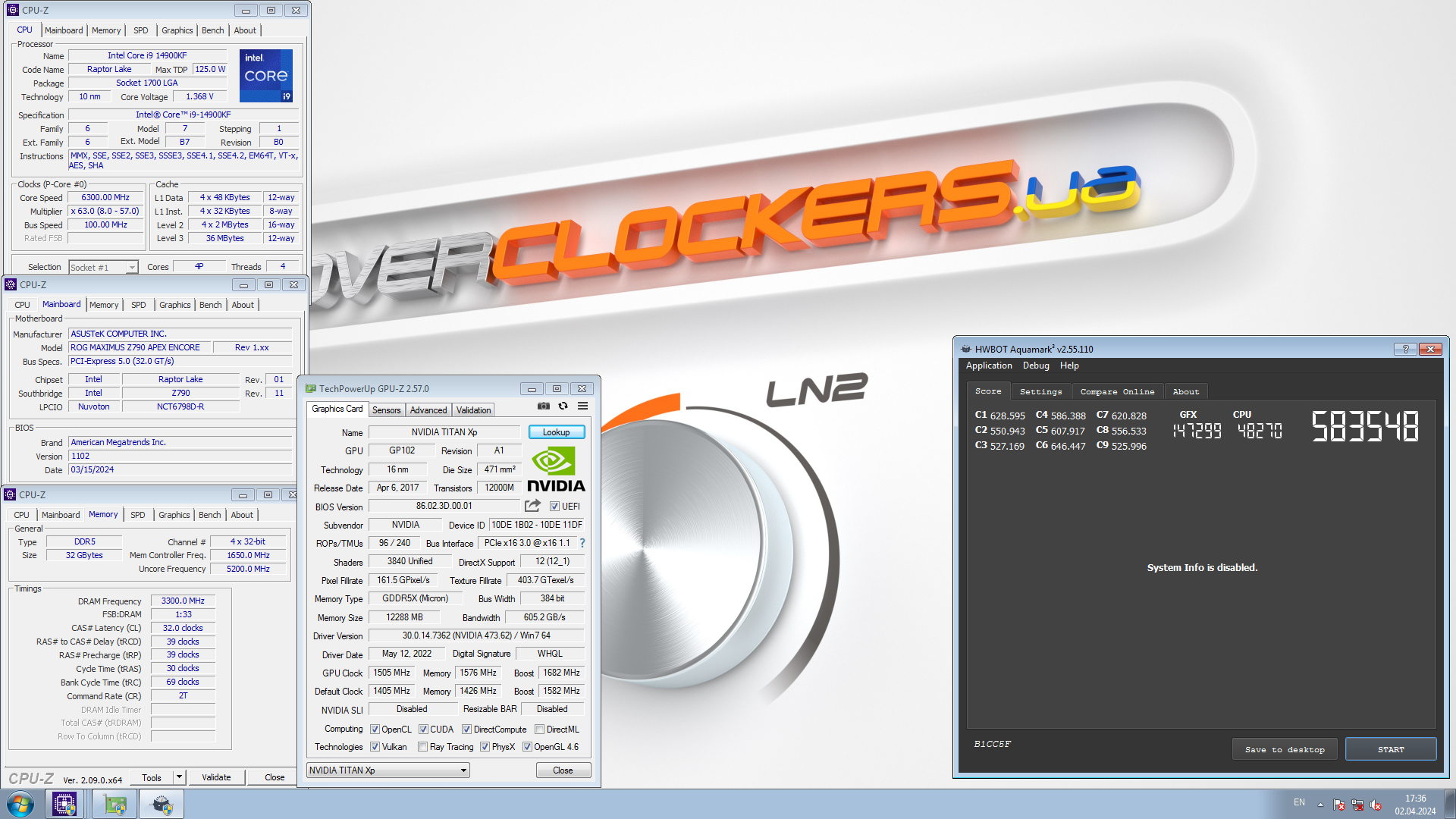Open the Aquamark taskbar icon

point(162,805)
